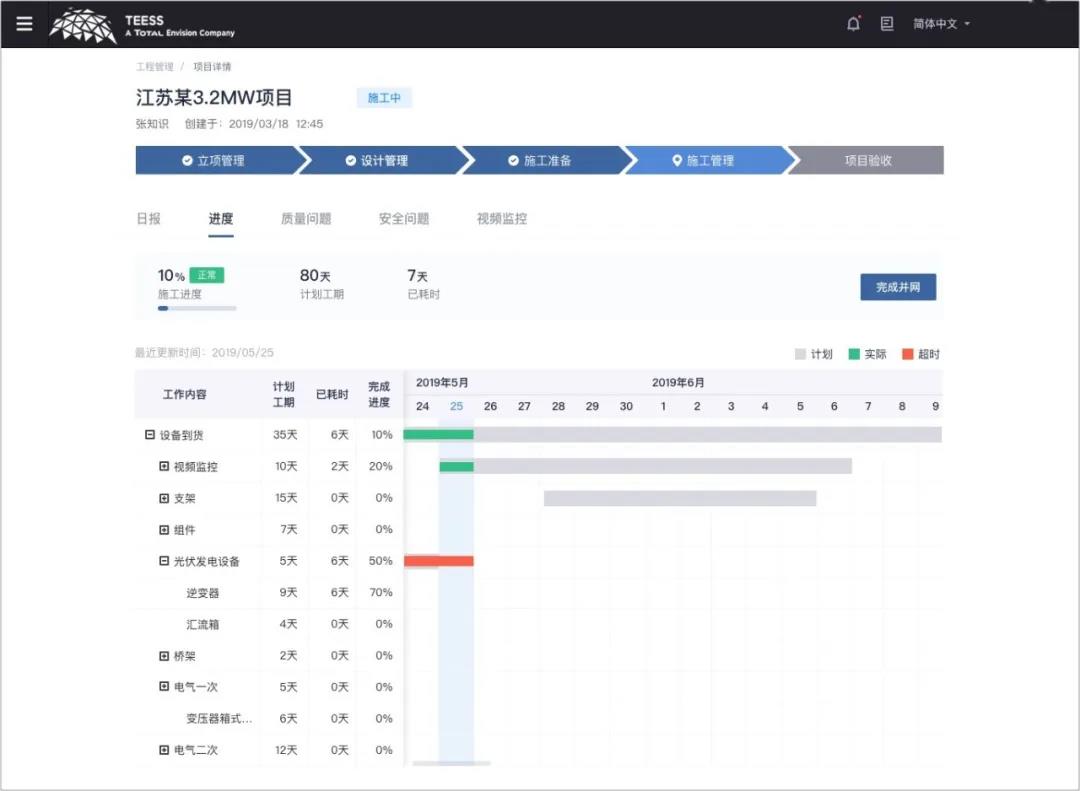
Task: Click the red overtime bar for 光伏发电设备
Action: [438, 561]
